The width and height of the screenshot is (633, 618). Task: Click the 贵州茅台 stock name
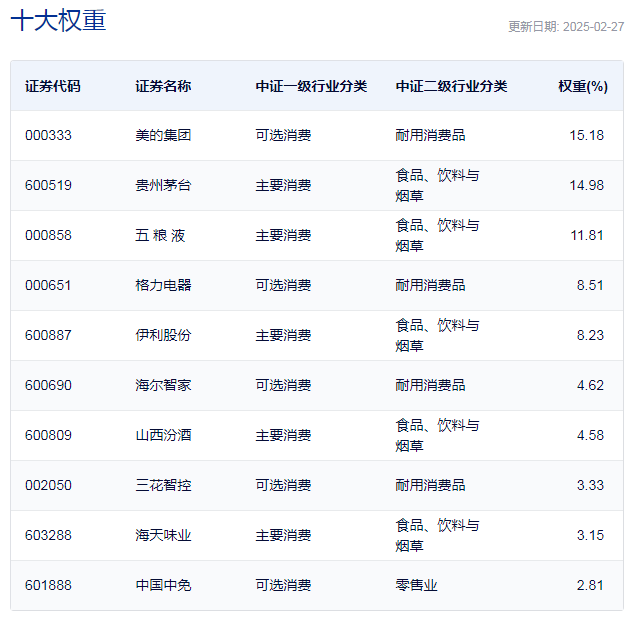coord(163,185)
